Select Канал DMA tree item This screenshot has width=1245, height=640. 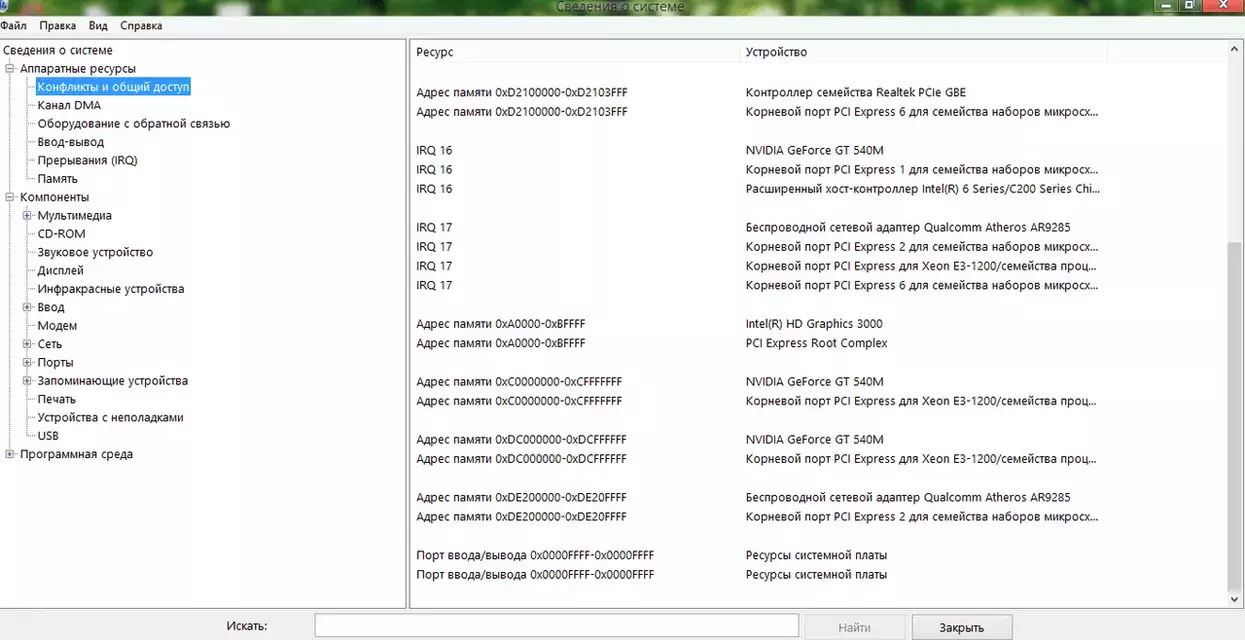[69, 105]
